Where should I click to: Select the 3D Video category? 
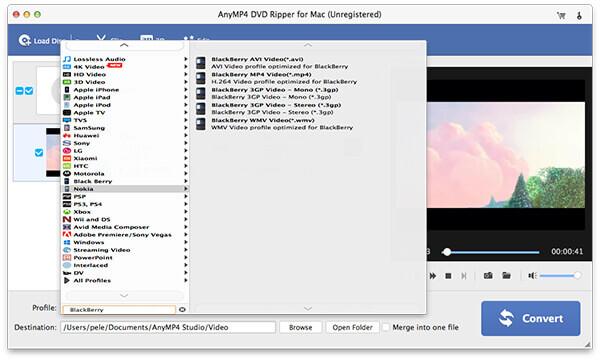tap(125, 82)
